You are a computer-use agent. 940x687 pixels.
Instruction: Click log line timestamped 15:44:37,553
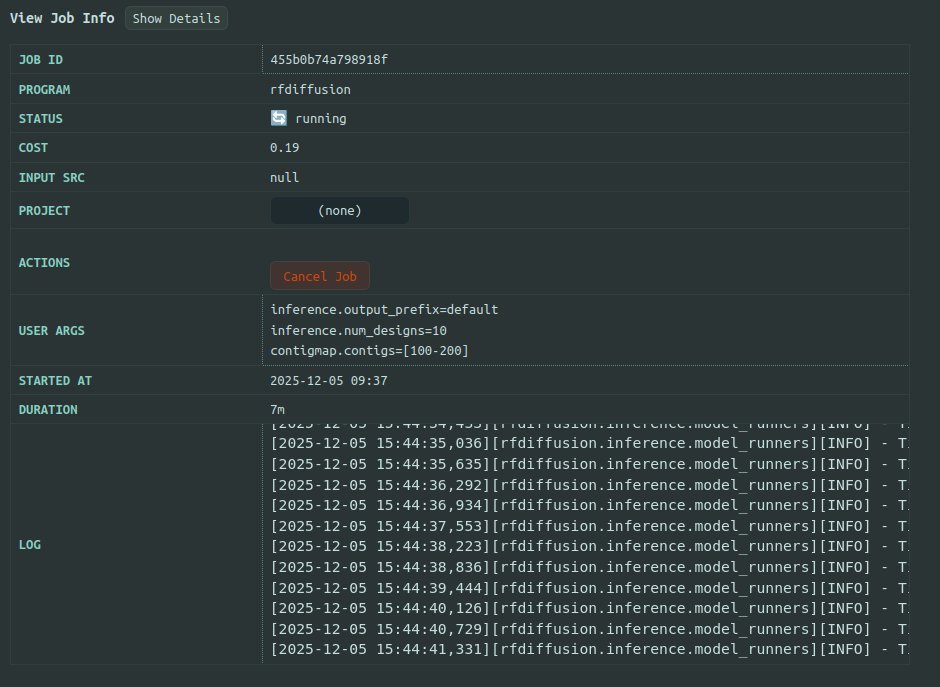click(x=589, y=526)
